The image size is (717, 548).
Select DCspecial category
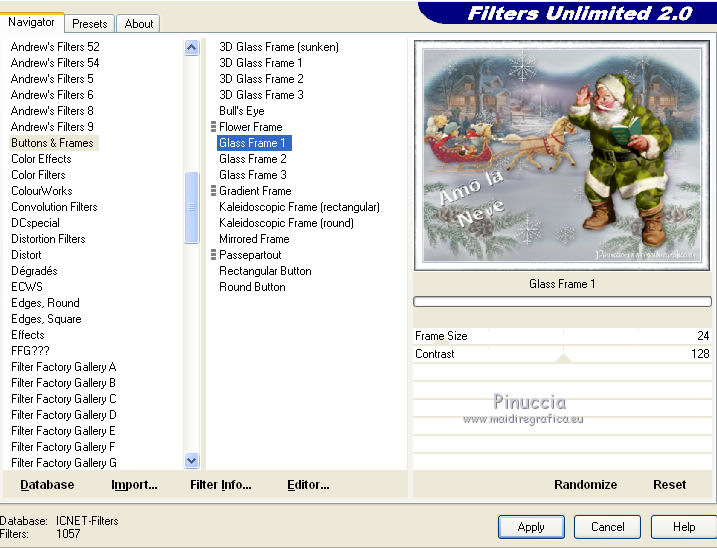[35, 223]
